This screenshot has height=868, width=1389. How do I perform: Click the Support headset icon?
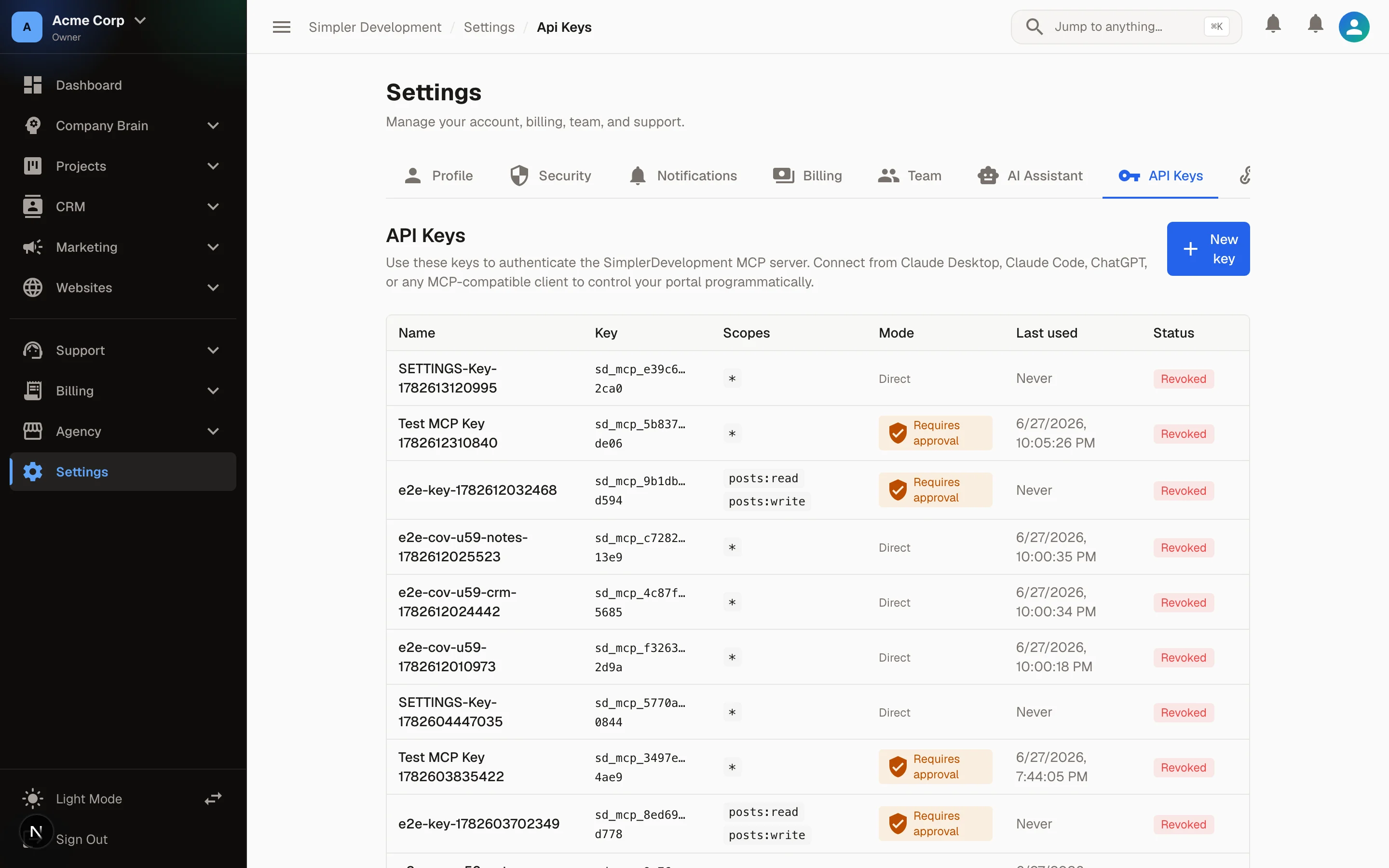pos(33,350)
